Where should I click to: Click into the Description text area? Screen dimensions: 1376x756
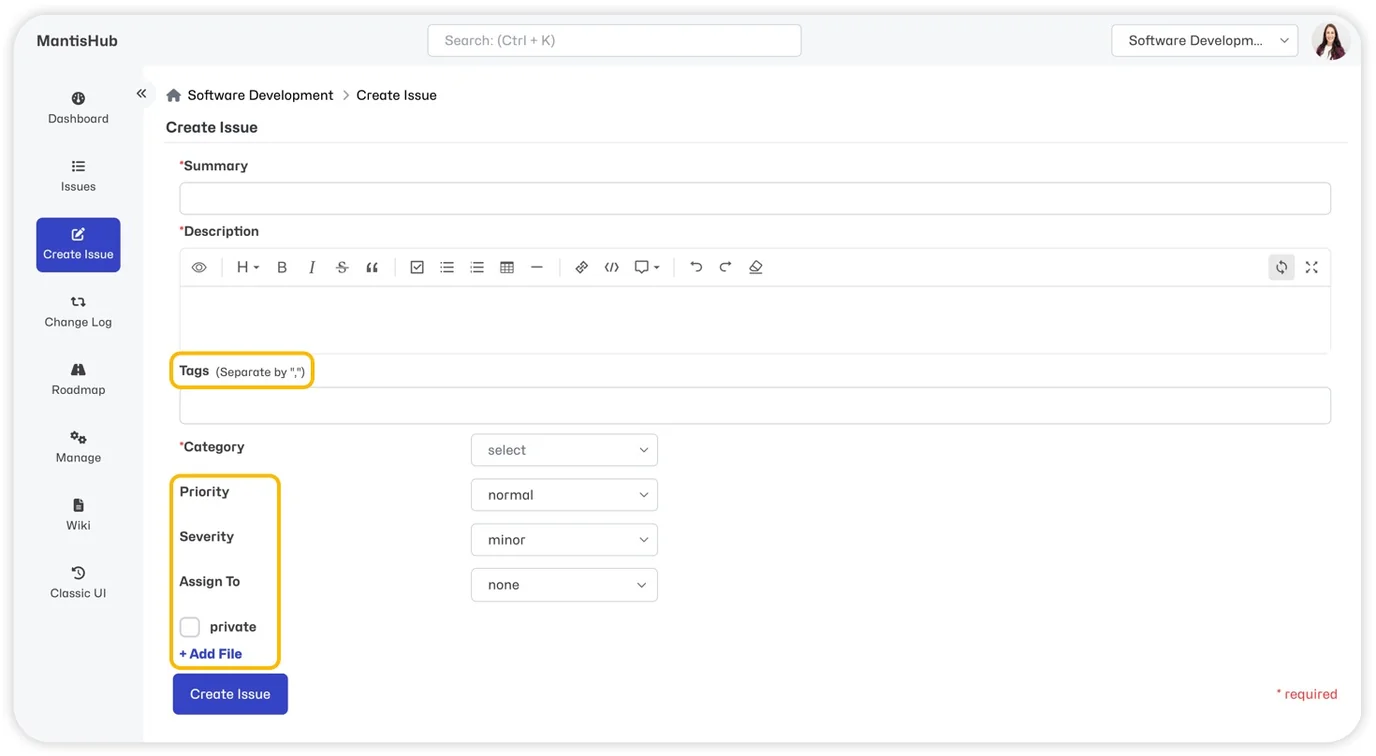point(755,319)
